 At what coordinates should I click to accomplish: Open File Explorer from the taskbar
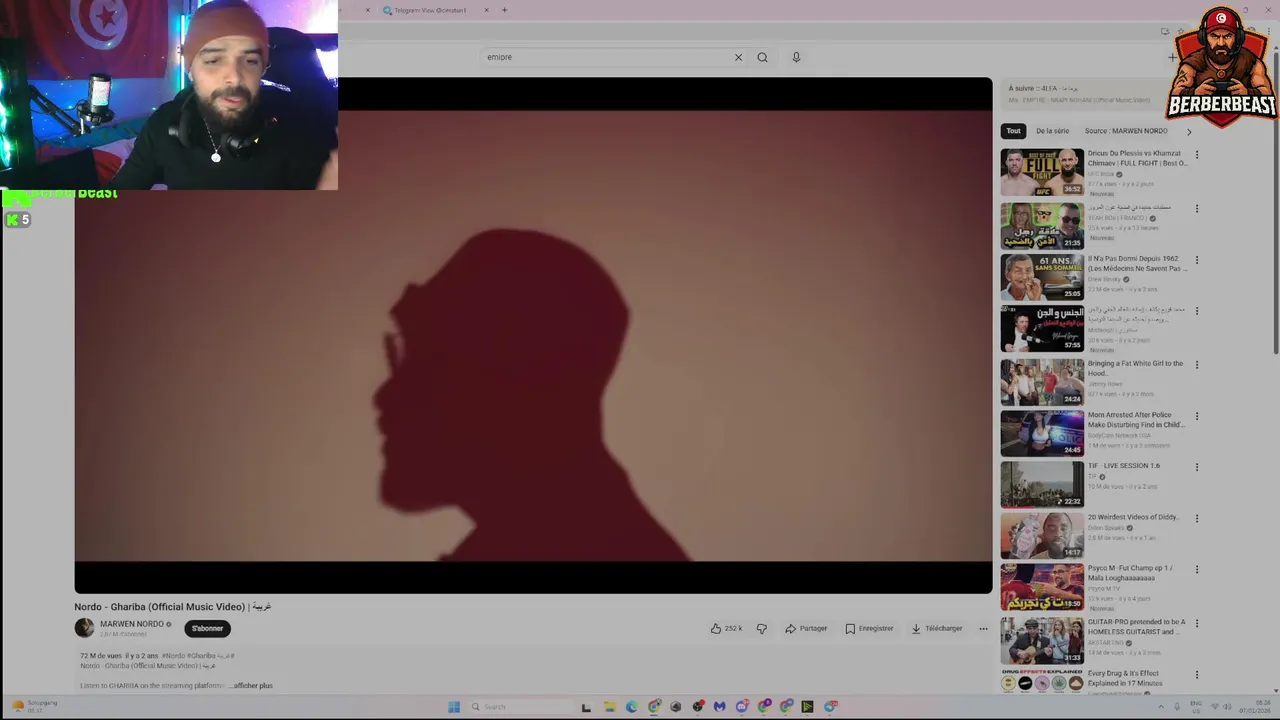coord(609,707)
